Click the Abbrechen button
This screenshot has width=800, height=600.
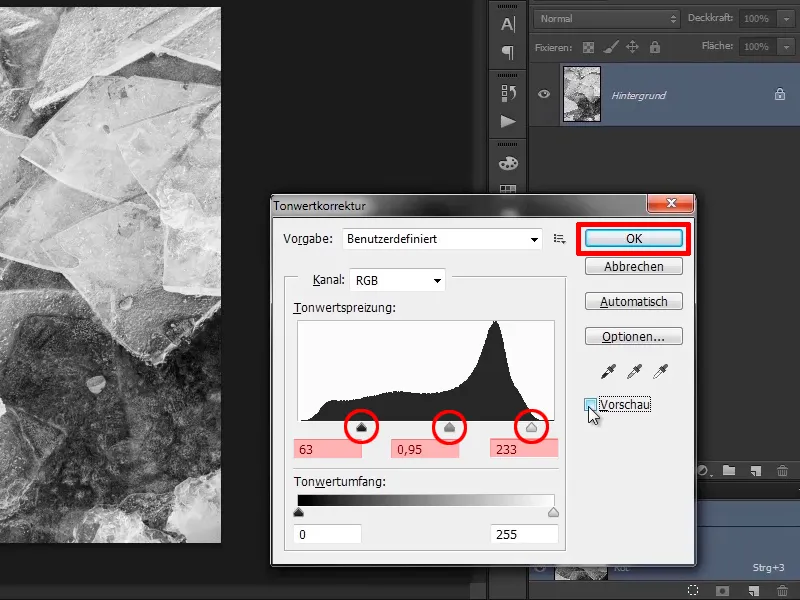(634, 266)
